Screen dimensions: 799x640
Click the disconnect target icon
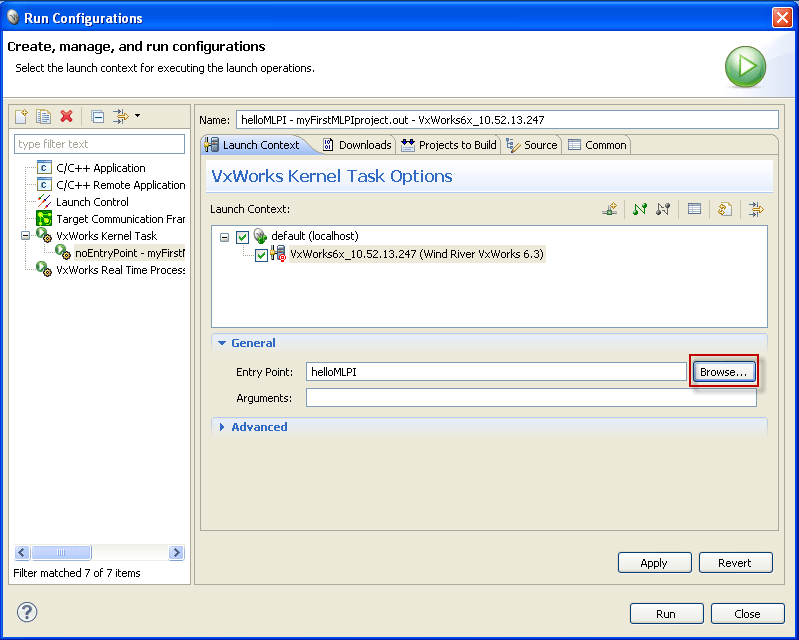[x=663, y=209]
